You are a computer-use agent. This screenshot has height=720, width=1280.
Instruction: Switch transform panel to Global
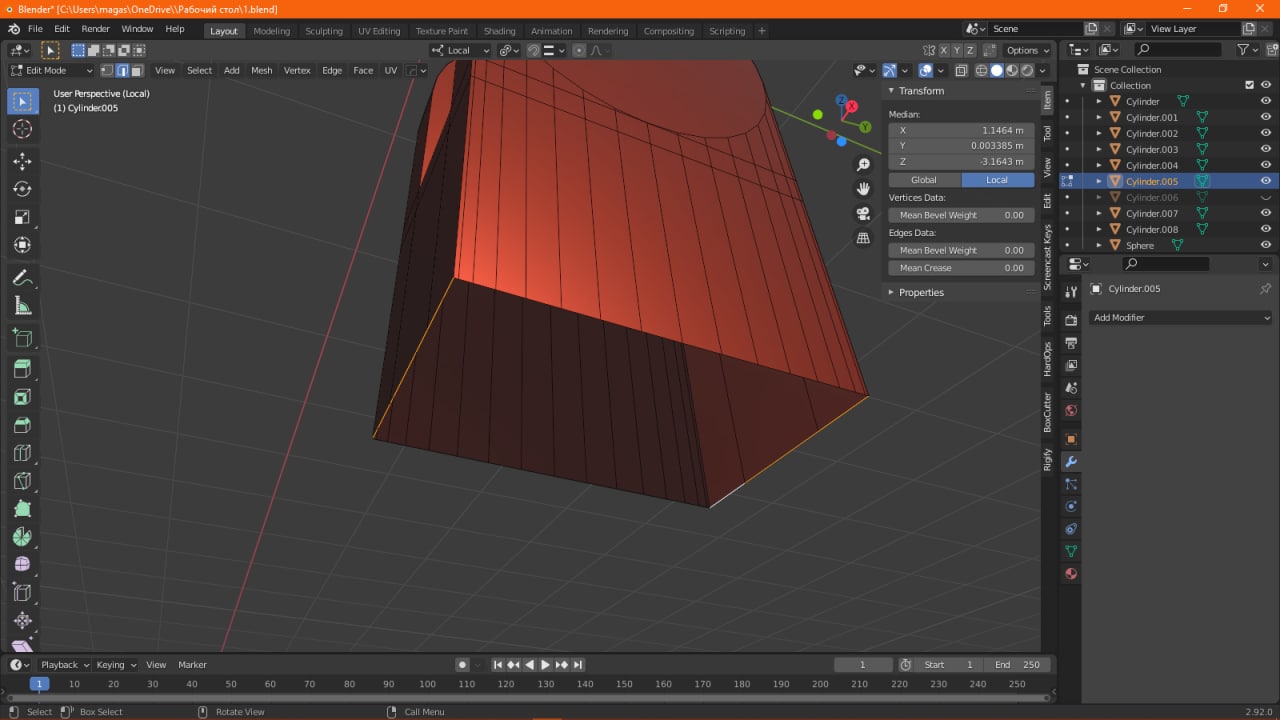point(924,180)
